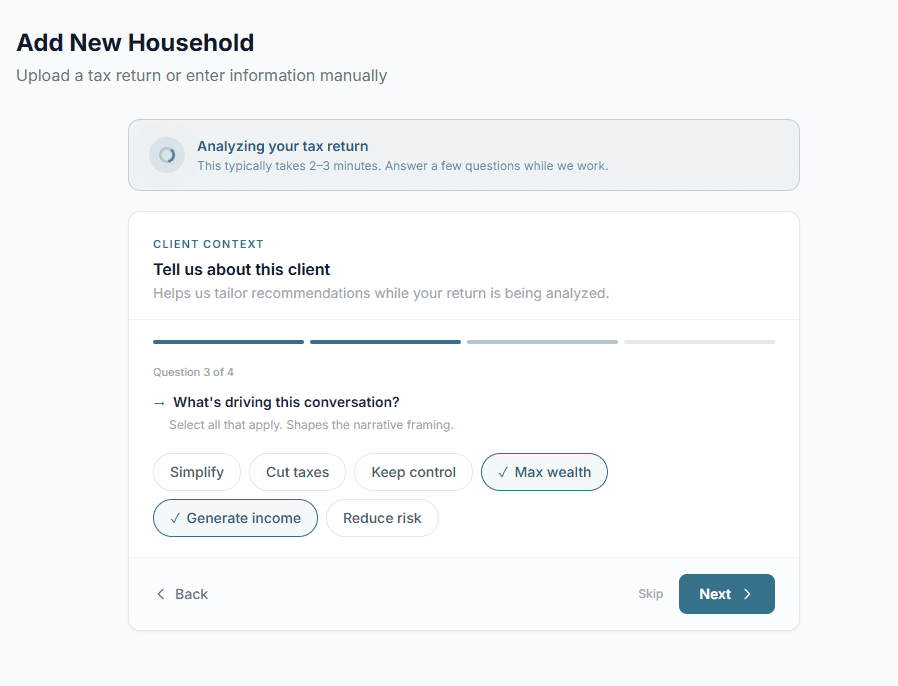Click the first progress bar segment
The height and width of the screenshot is (686, 898).
(x=228, y=341)
